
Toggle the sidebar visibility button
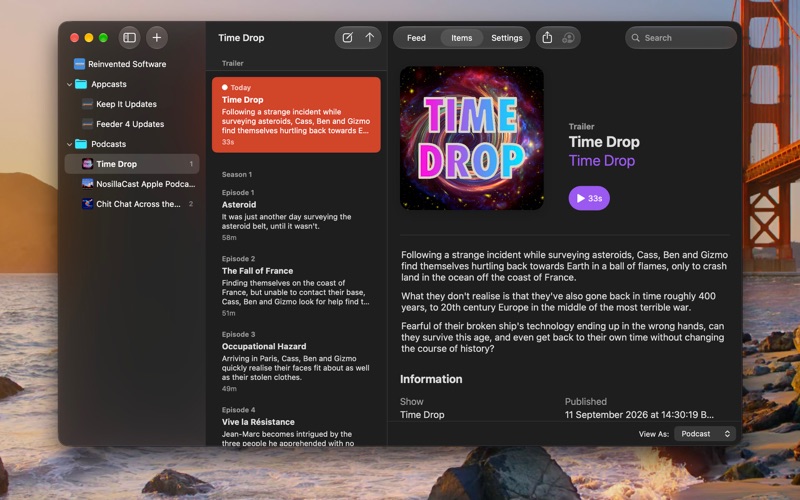point(130,38)
